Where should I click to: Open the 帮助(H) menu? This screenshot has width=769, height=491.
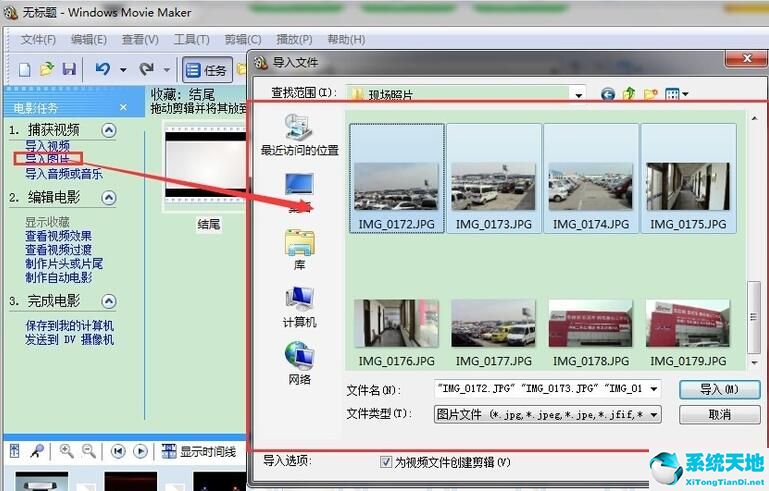[x=346, y=40]
